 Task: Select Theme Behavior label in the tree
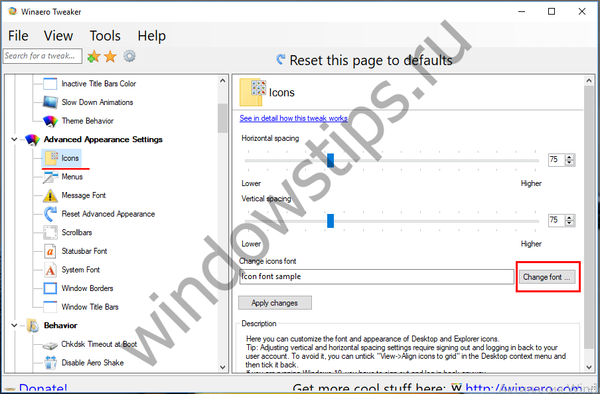coord(88,121)
